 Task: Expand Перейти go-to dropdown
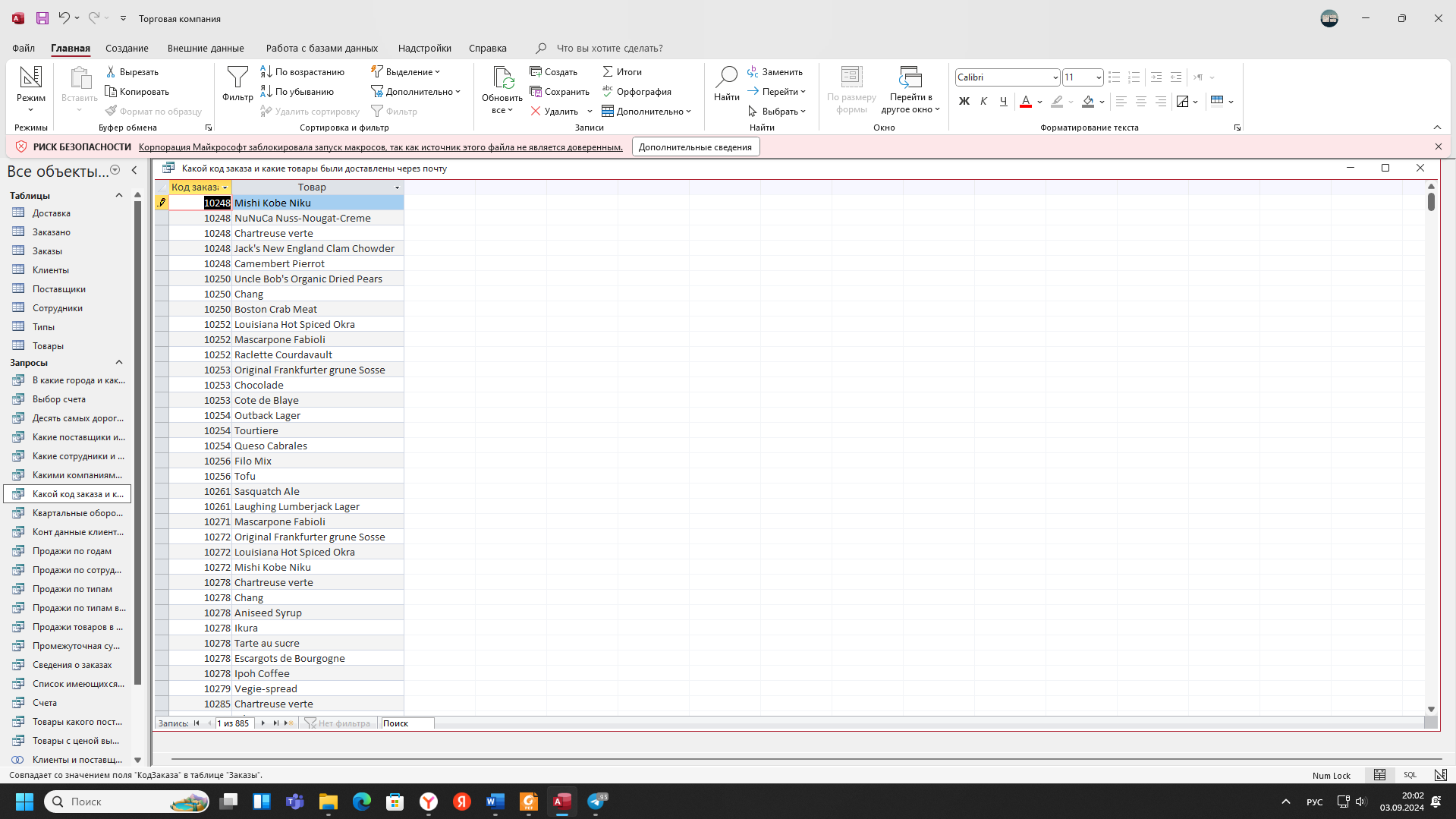pyautogui.click(x=776, y=92)
